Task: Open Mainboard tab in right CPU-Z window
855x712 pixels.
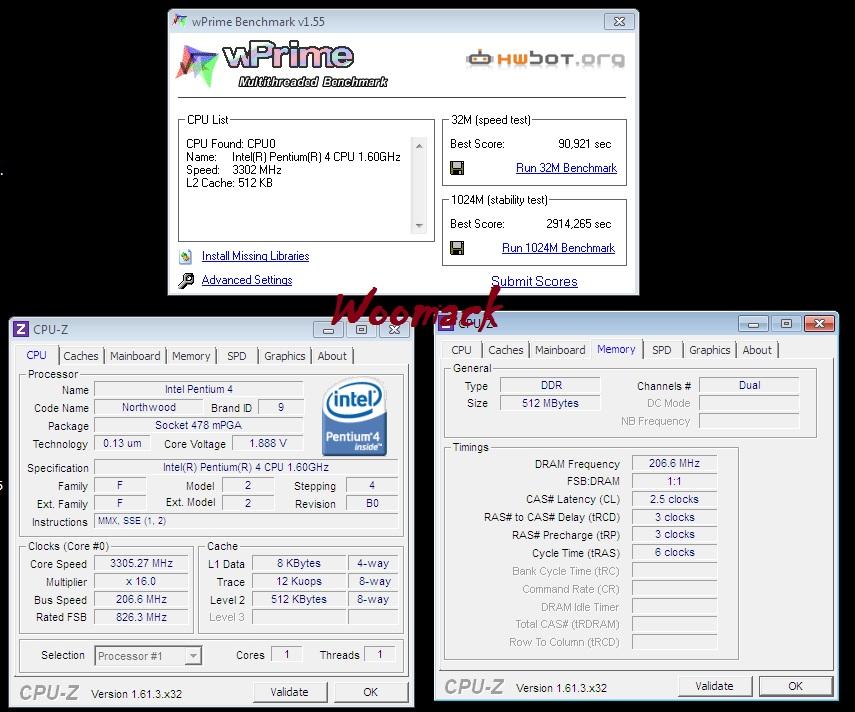Action: (x=560, y=350)
